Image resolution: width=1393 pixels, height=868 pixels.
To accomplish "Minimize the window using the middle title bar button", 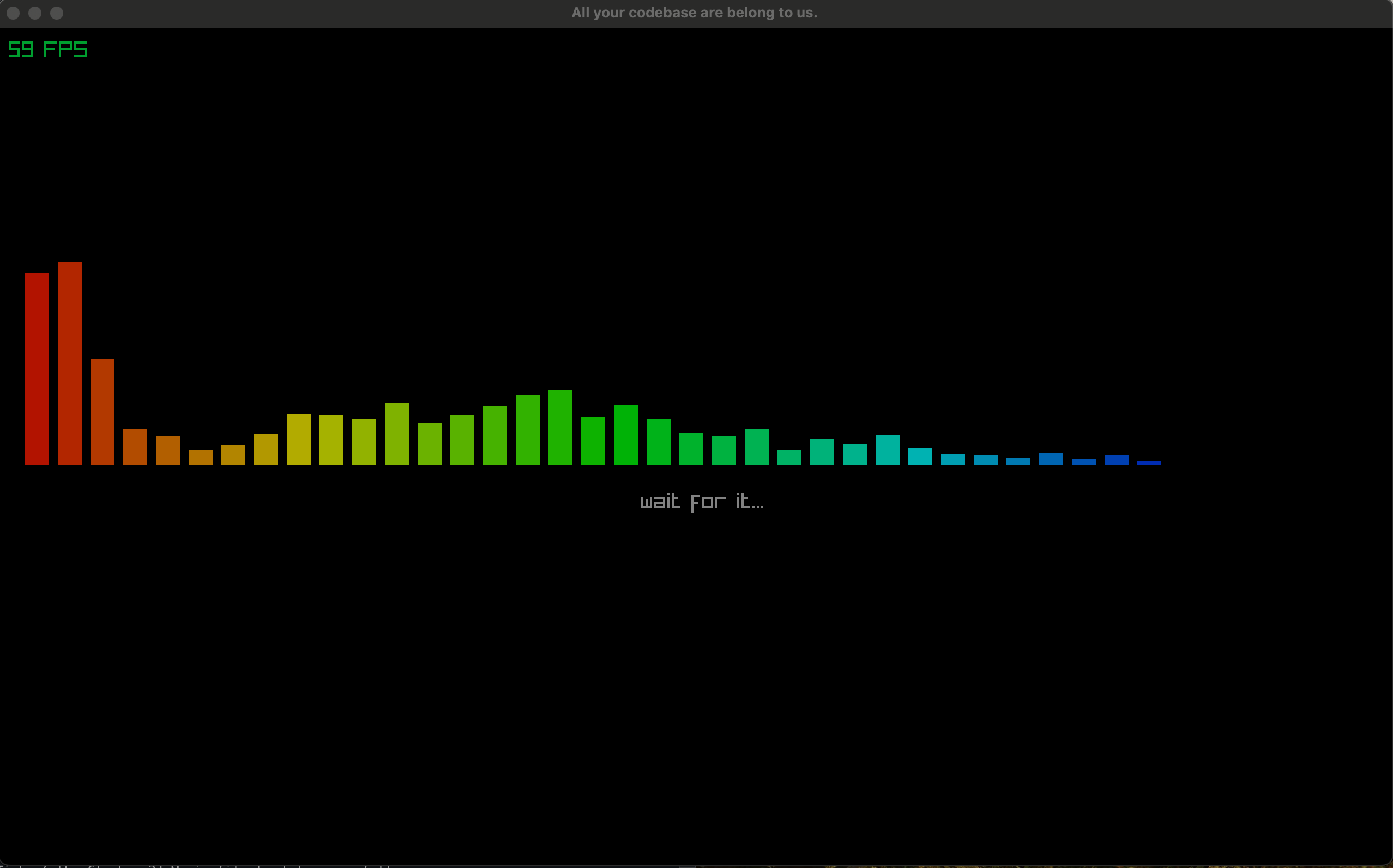I will (35, 13).
